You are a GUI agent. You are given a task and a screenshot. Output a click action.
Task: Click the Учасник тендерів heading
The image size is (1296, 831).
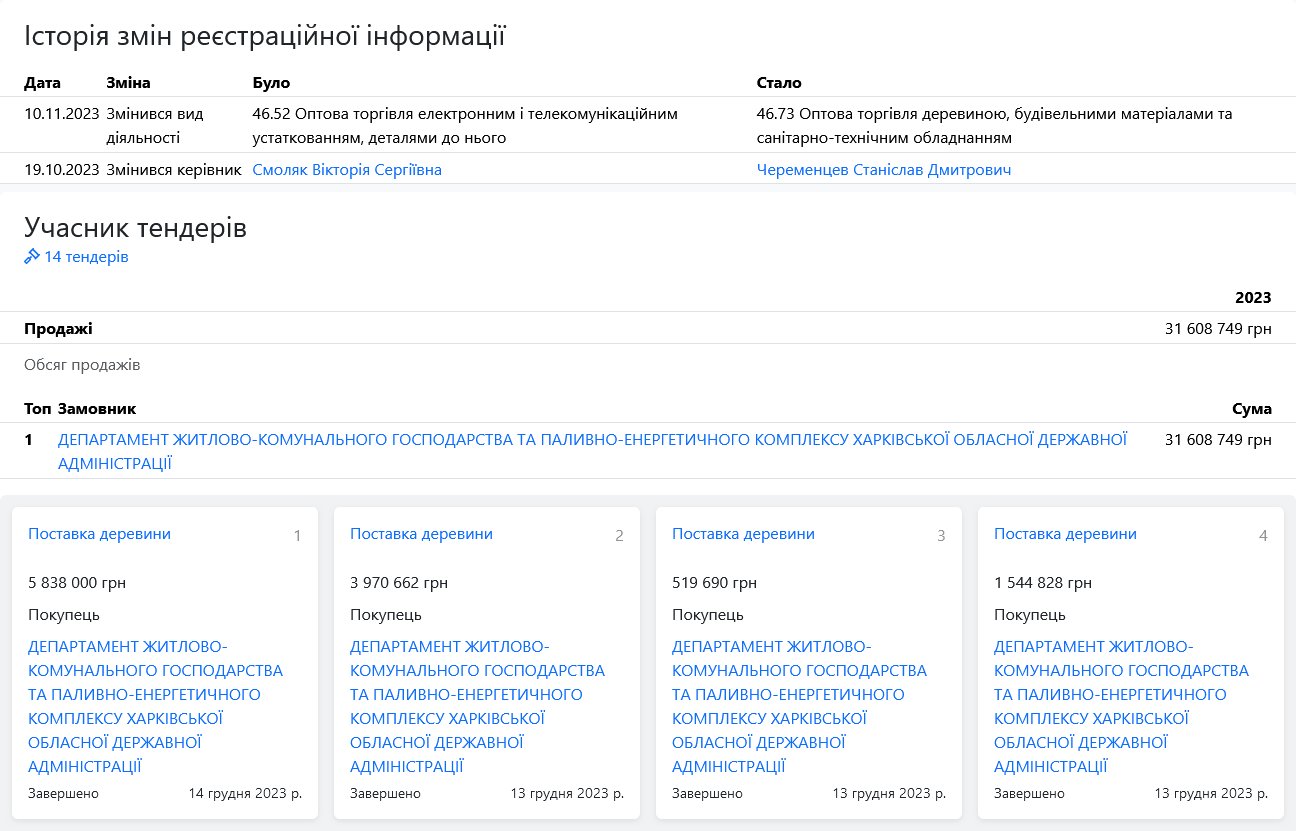(135, 228)
